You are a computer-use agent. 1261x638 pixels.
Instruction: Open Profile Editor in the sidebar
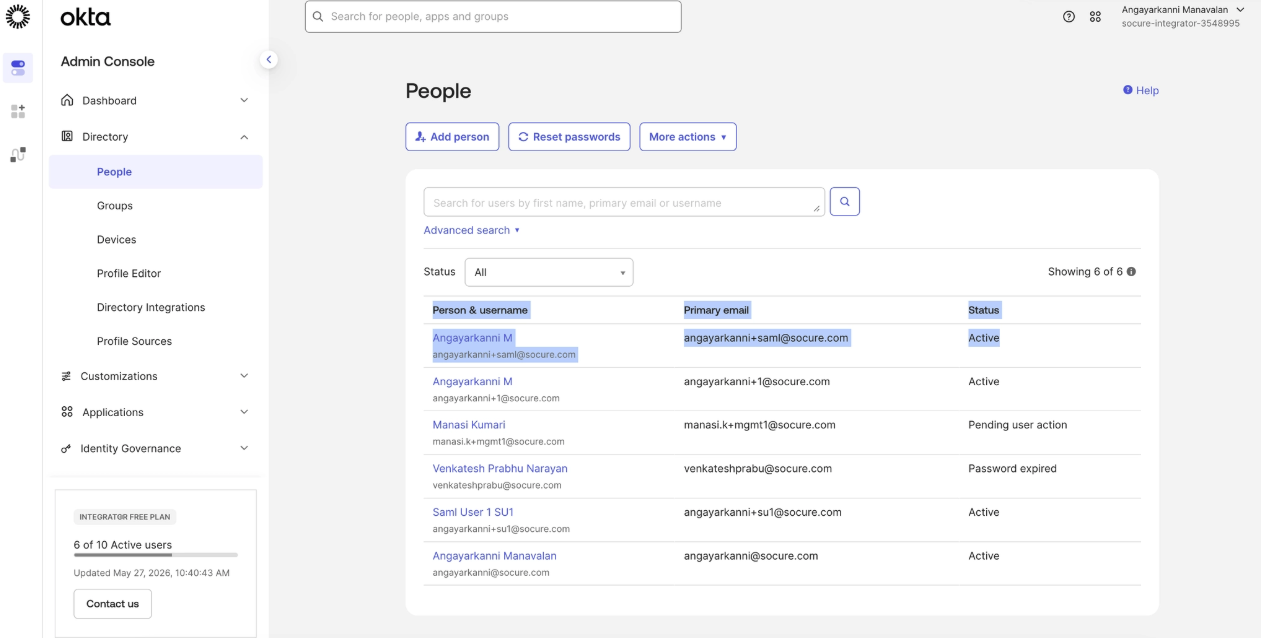(x=129, y=274)
